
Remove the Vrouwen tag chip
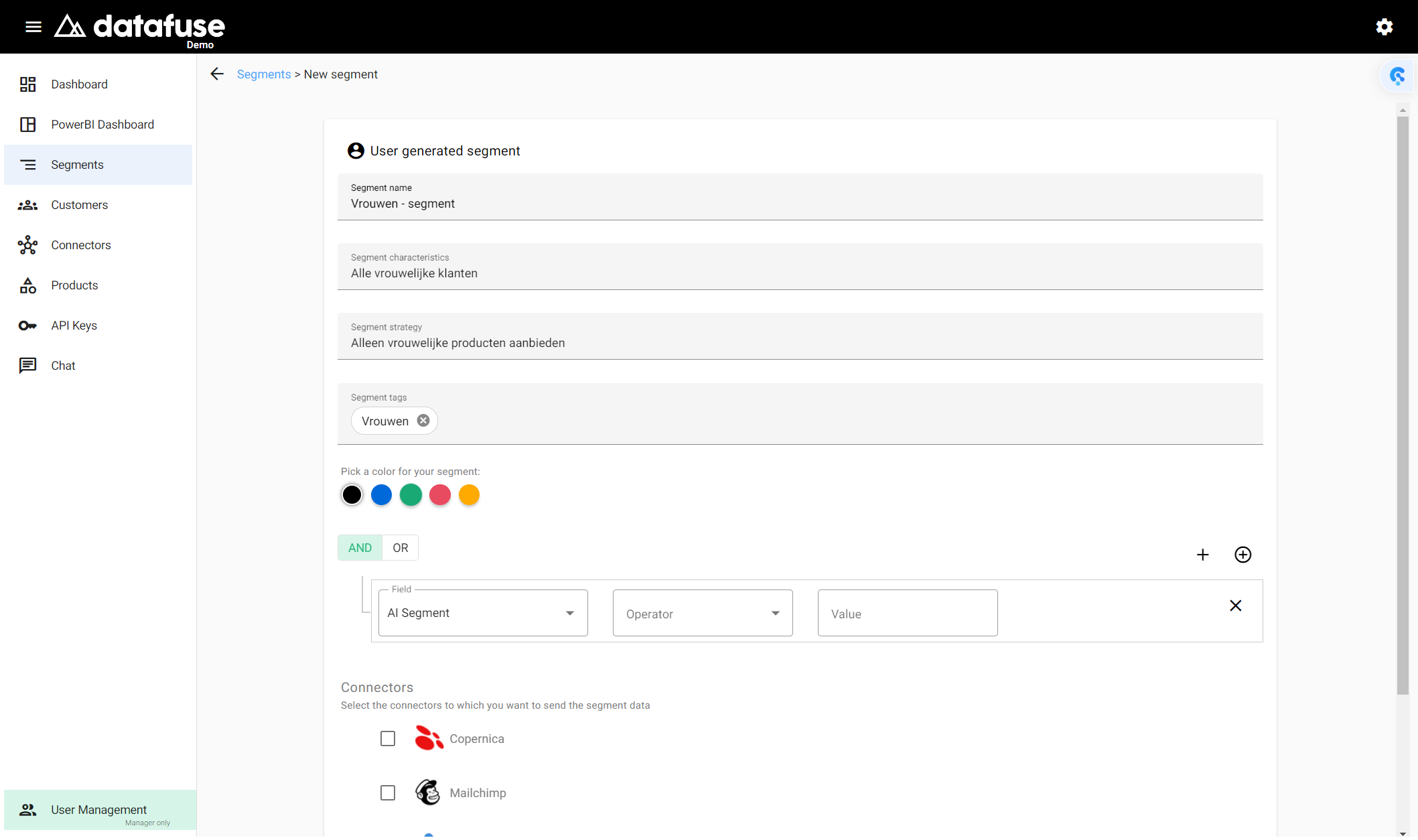point(423,421)
